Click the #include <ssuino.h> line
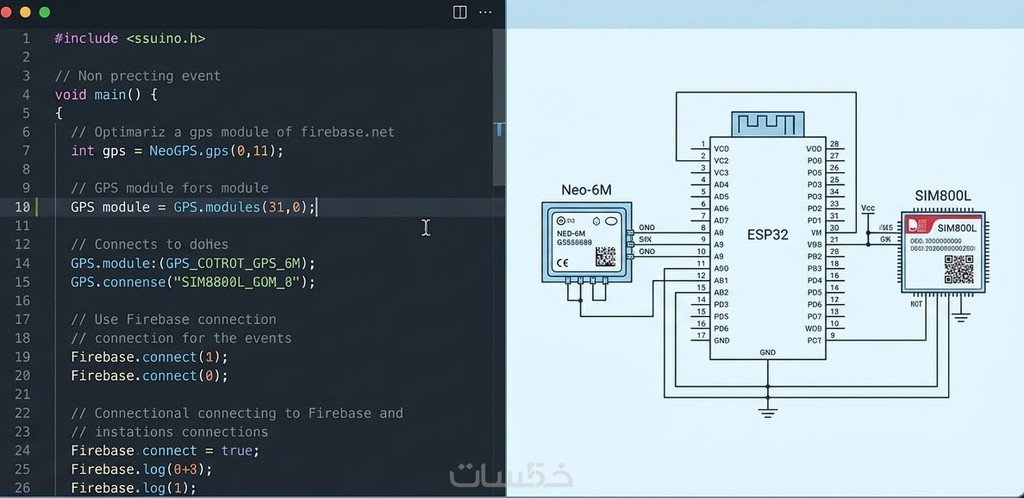 coord(130,38)
